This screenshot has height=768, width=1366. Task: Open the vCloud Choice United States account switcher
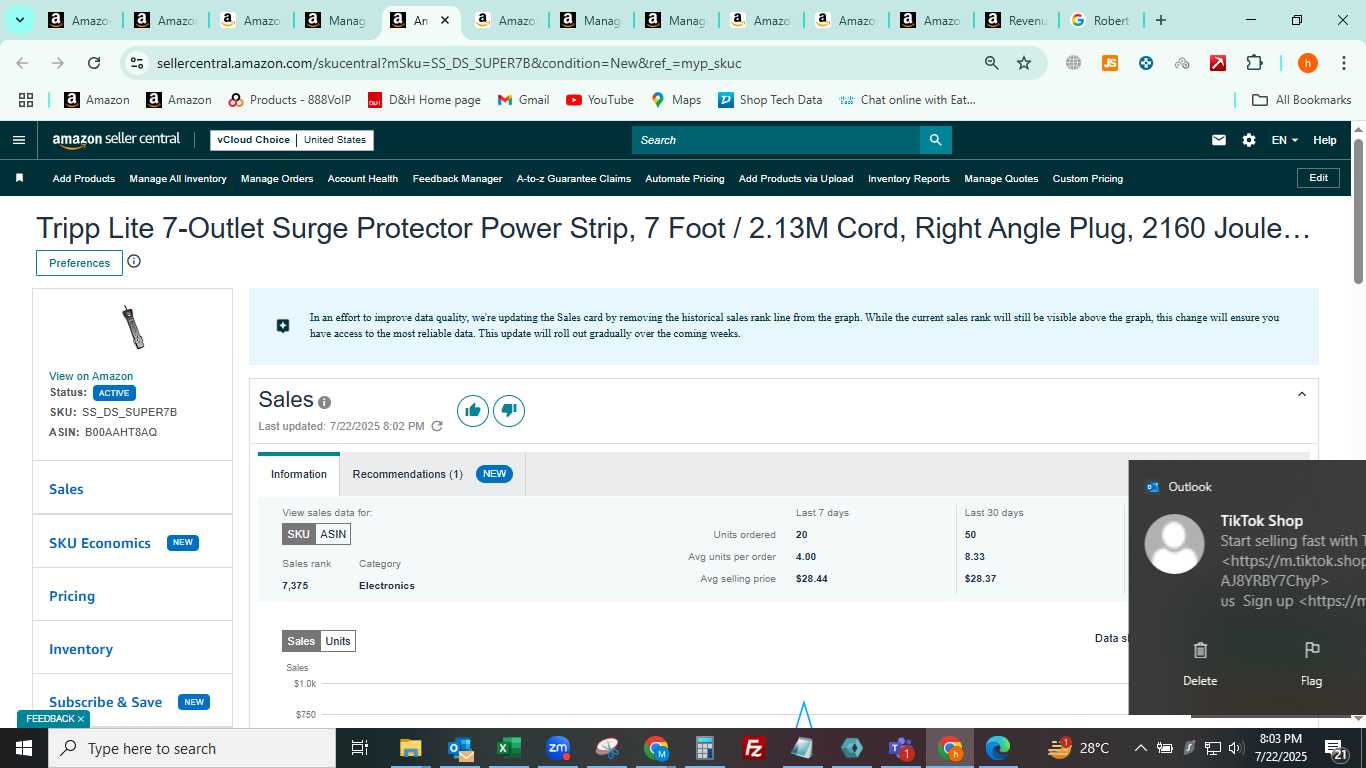(x=292, y=140)
